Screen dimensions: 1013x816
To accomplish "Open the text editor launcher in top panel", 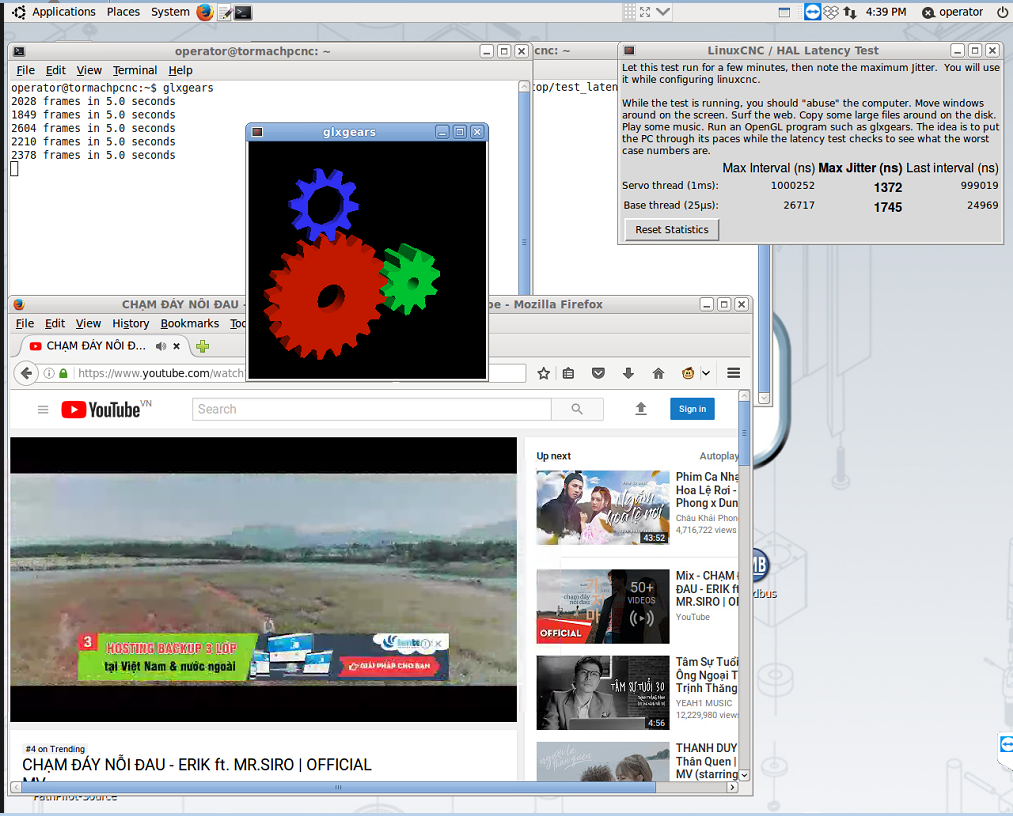I will [224, 12].
